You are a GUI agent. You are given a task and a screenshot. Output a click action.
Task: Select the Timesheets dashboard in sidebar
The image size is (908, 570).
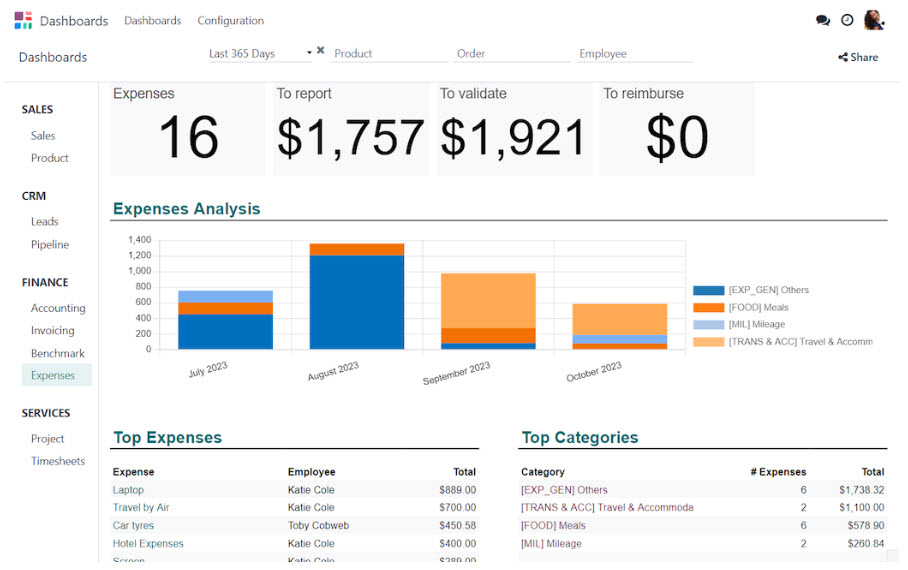point(58,462)
